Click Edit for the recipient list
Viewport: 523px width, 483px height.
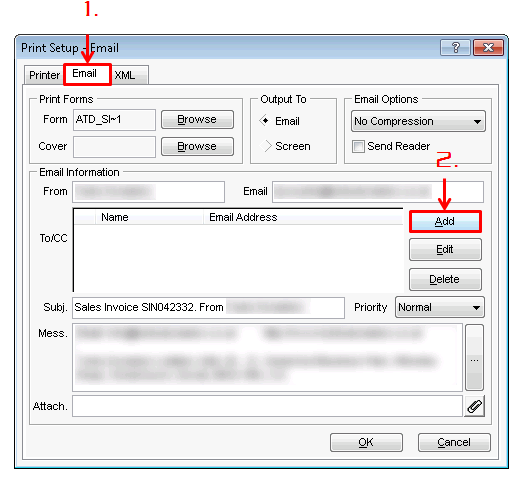(445, 249)
